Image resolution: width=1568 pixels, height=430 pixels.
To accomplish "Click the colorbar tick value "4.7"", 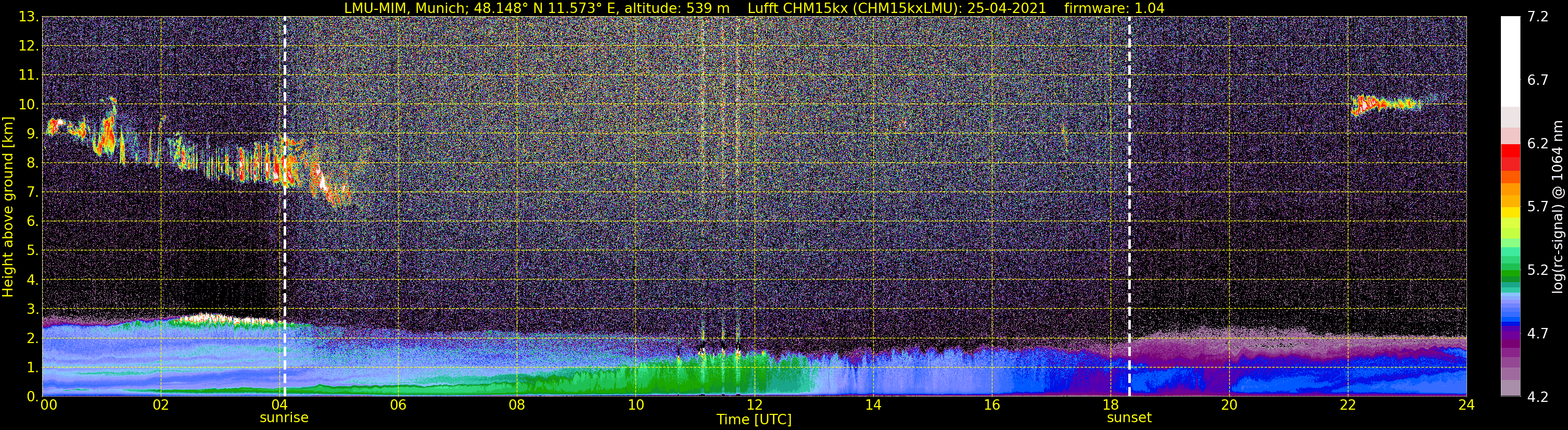I will [1538, 334].
